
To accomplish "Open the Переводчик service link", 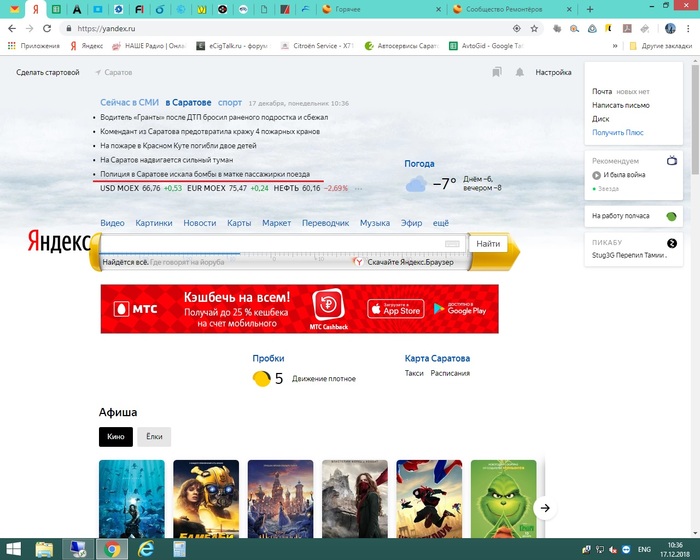I will pos(325,223).
